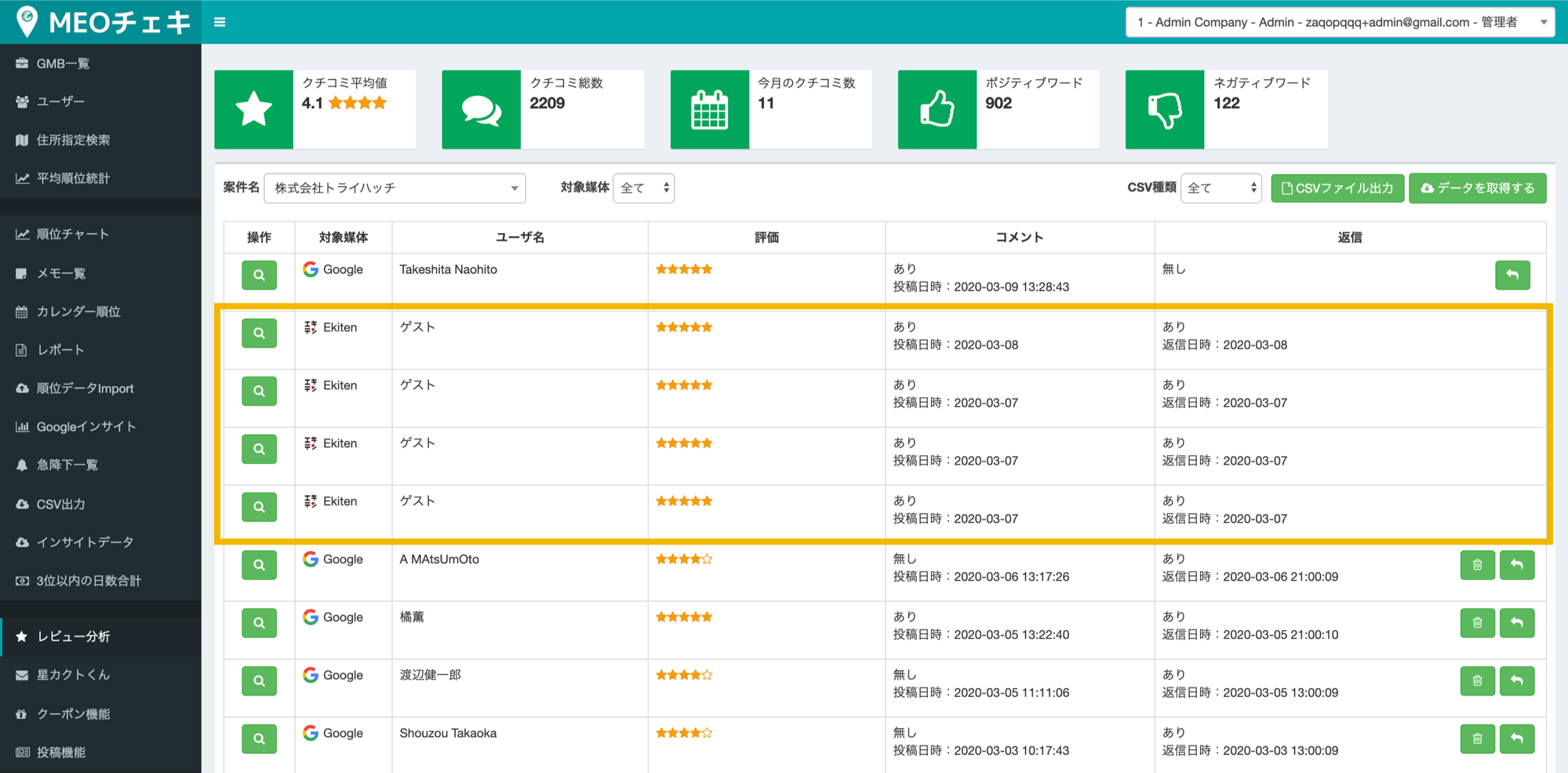1568x773 pixels.
Task: Click the star icon on クチコミ平均値 card
Action: 254,109
